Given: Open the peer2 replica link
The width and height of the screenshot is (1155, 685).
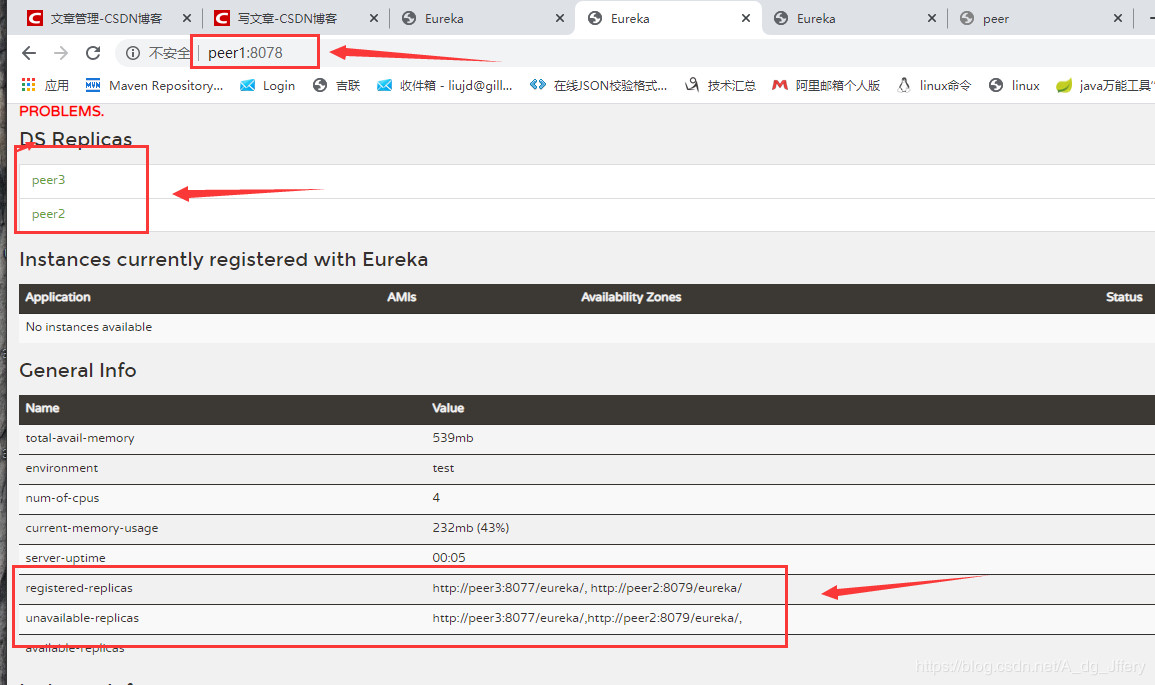Looking at the screenshot, I should 48,214.
